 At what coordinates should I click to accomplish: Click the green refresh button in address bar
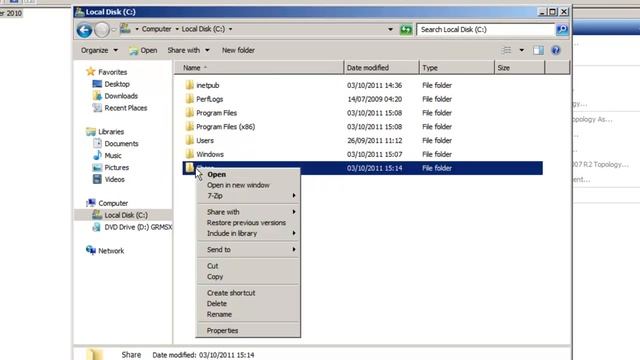pyautogui.click(x=406, y=29)
